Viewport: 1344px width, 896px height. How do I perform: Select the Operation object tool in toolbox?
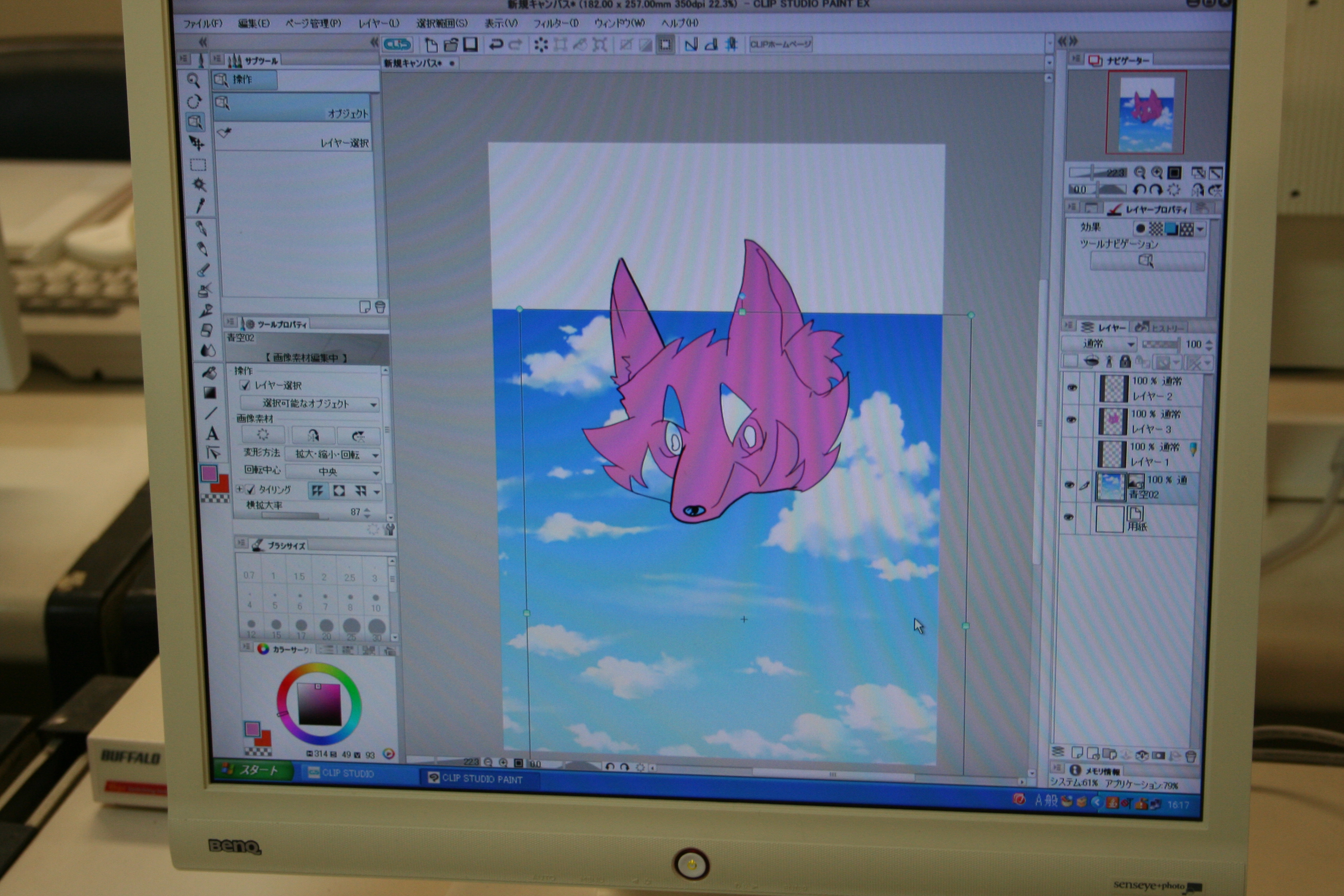pos(195,122)
